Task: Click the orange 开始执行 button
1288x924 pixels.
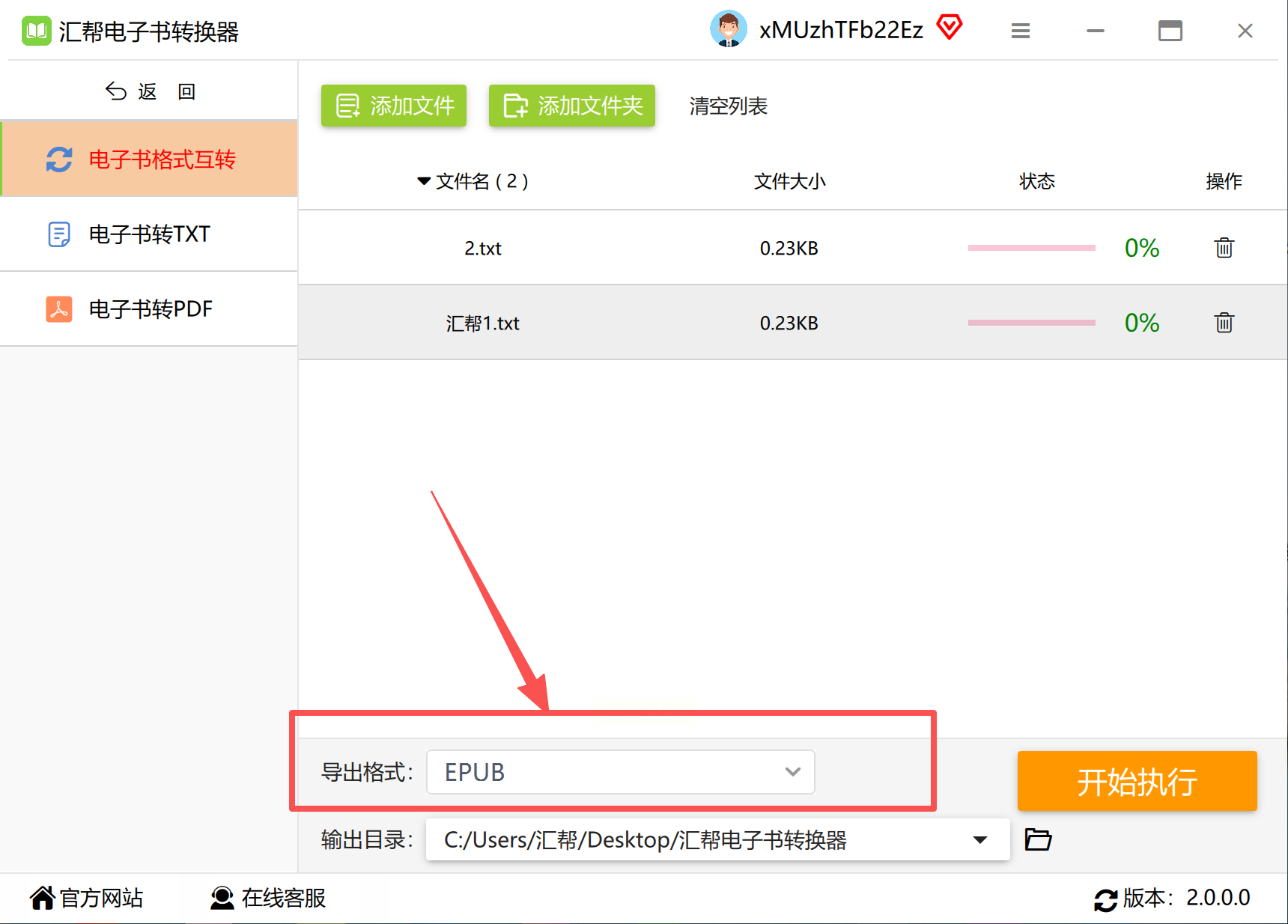Action: coord(1137,781)
